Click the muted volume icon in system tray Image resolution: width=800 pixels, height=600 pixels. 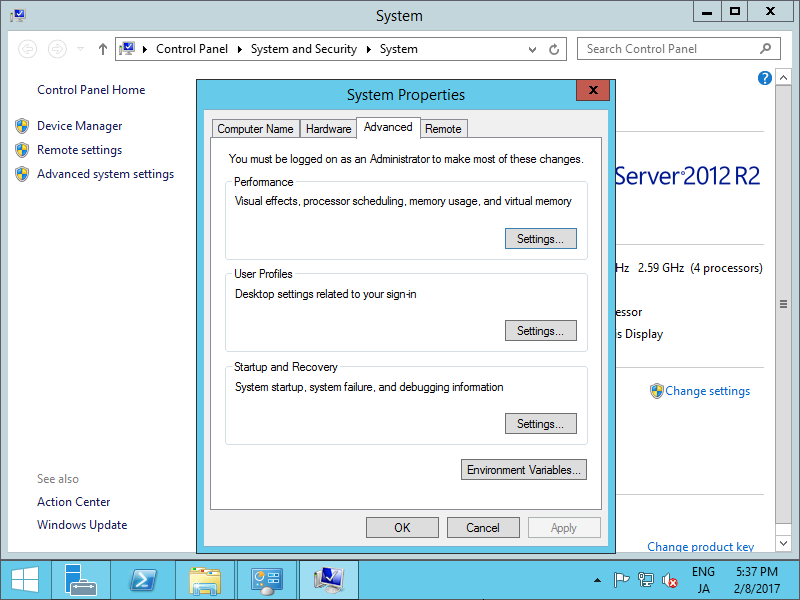pyautogui.click(x=670, y=579)
